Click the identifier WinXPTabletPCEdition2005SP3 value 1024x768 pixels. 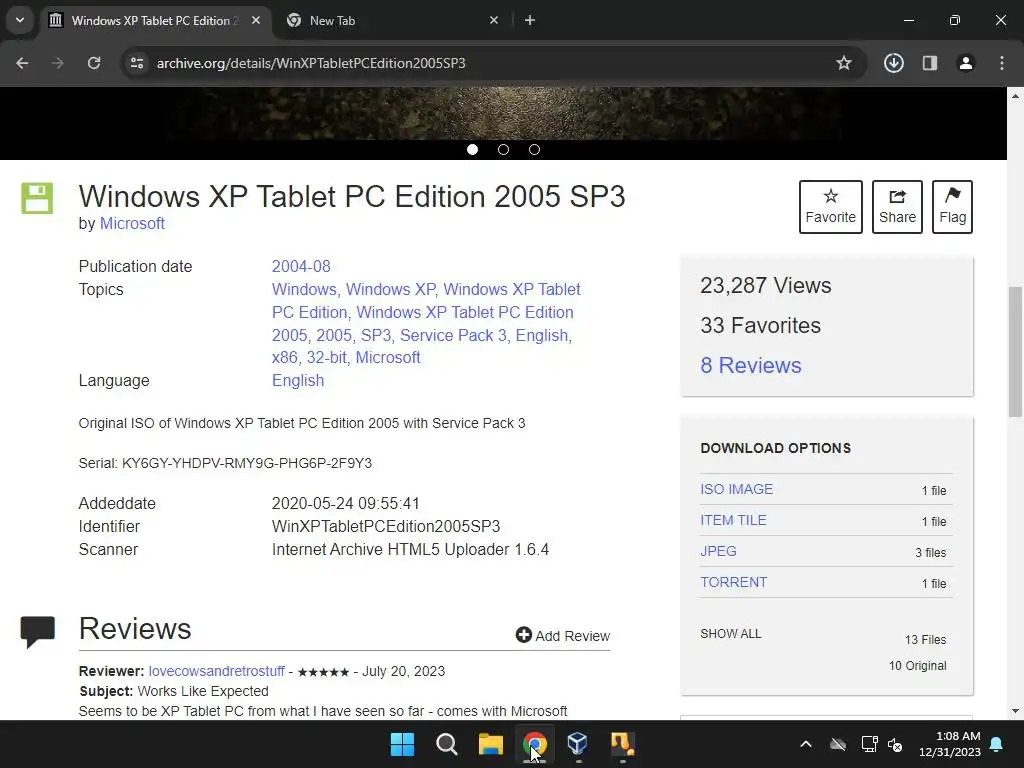[x=386, y=526]
